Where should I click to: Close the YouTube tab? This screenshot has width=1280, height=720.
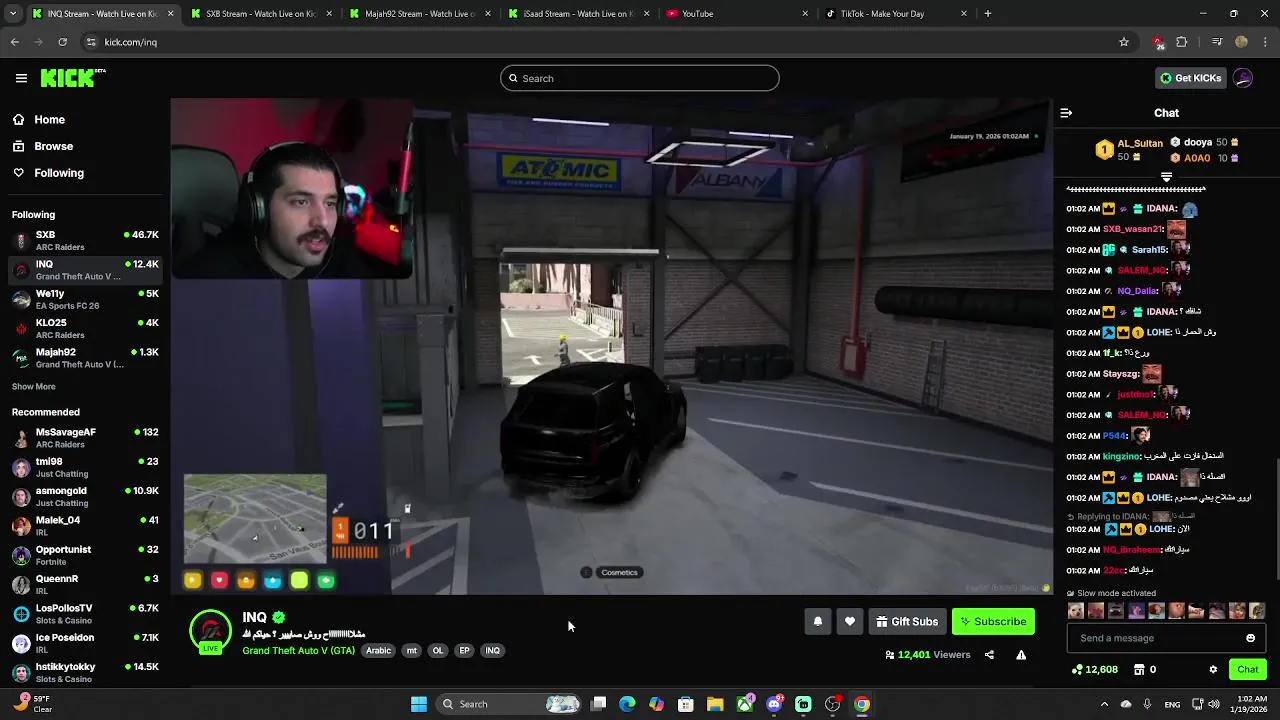tap(805, 14)
